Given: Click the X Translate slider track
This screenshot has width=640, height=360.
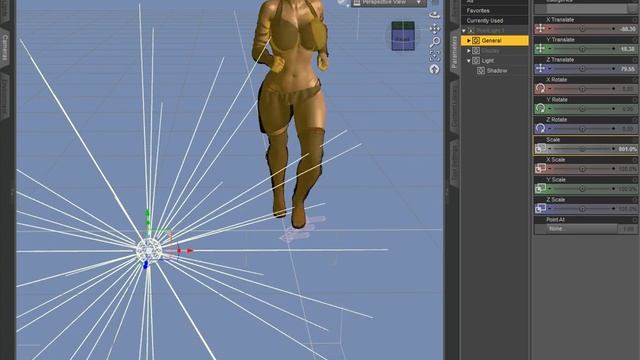Looking at the screenshot, I should (x=582, y=29).
